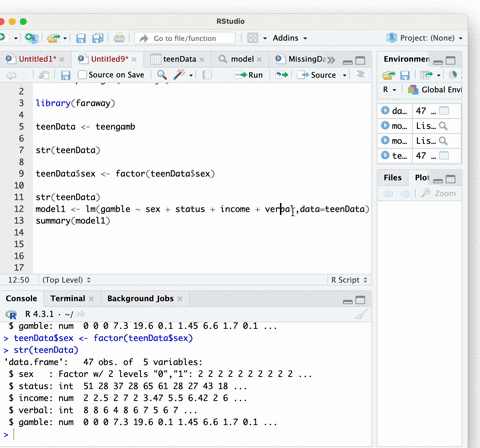Screen dimensions: 480x448
Task: Open R language selector in Environment pane
Action: coord(389,90)
